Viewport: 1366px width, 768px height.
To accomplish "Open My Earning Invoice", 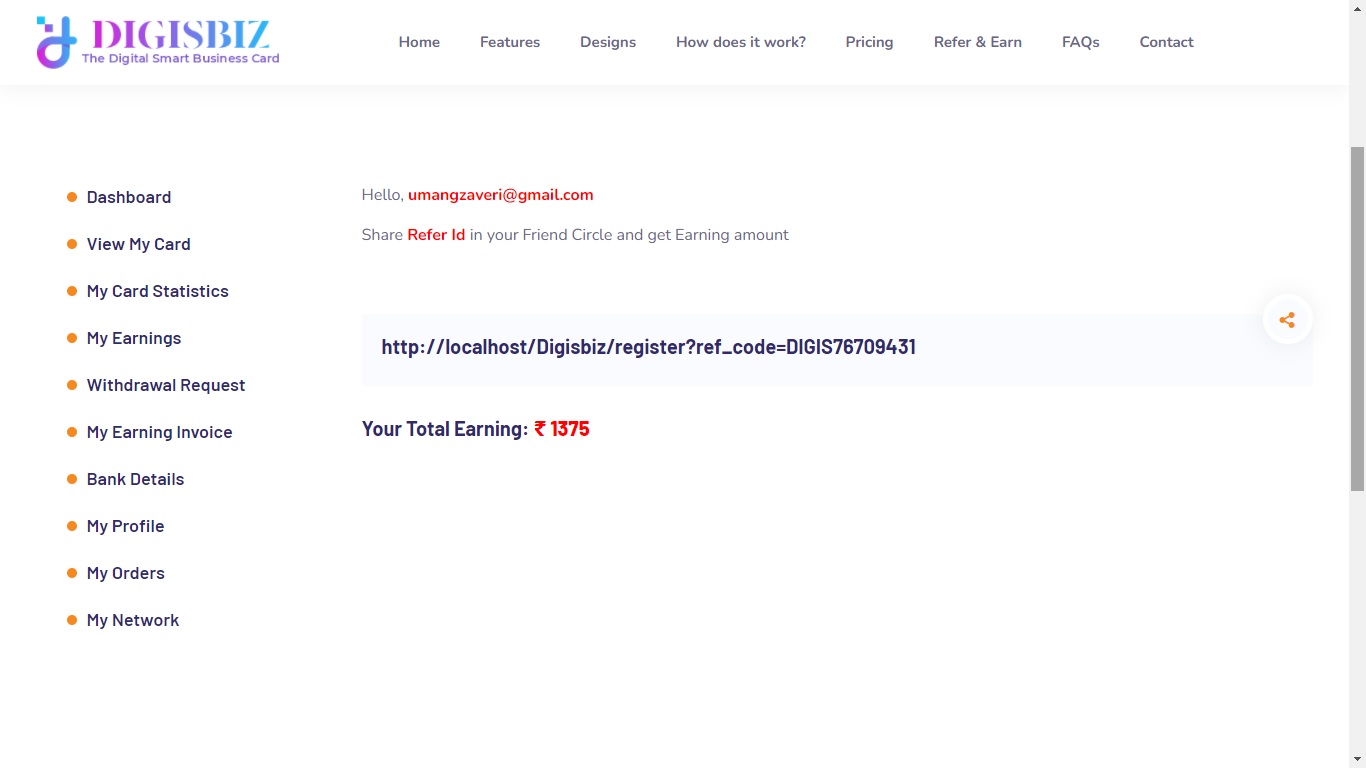I will (x=159, y=432).
